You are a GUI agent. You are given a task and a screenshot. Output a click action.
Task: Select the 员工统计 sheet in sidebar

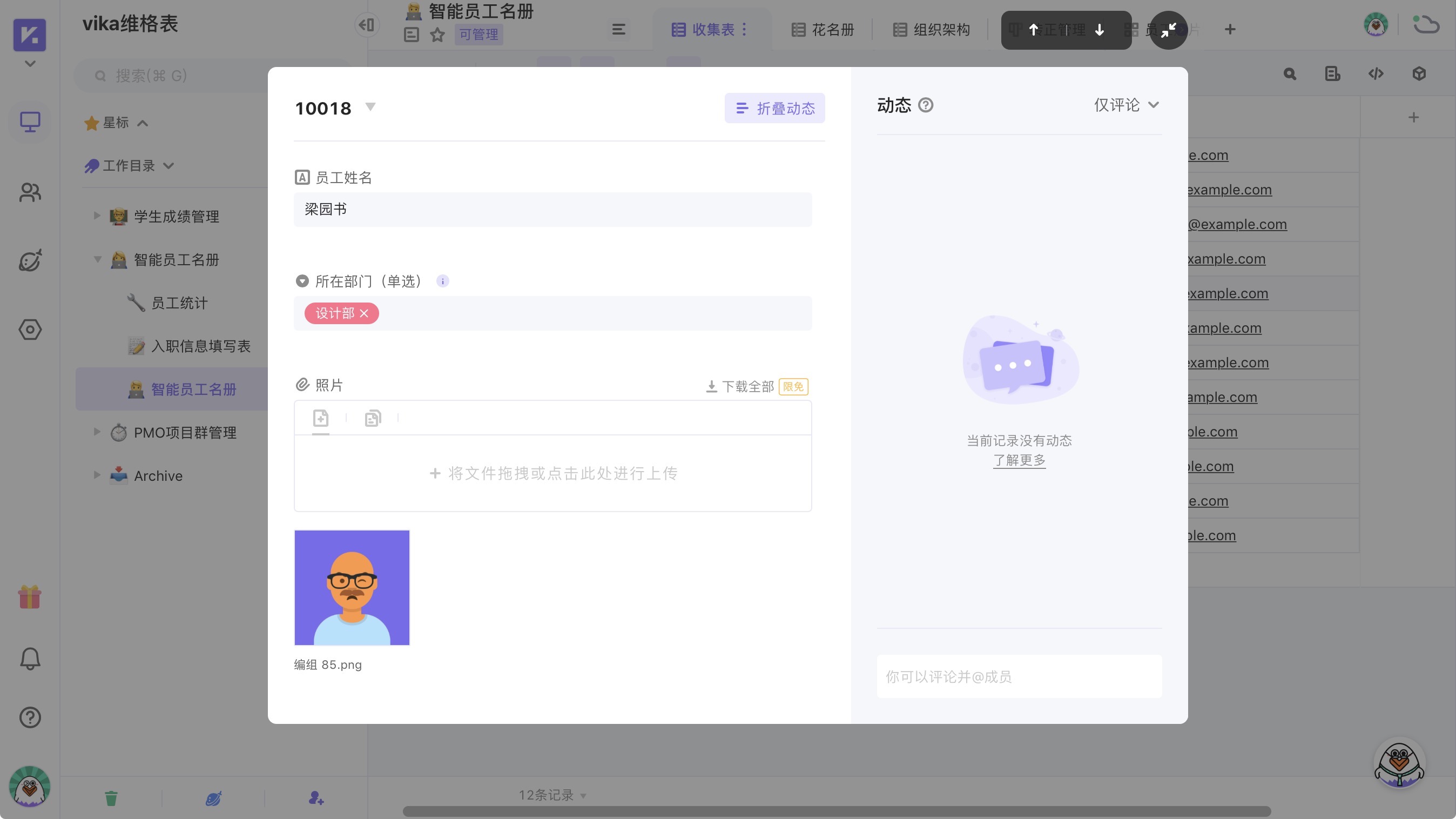179,303
